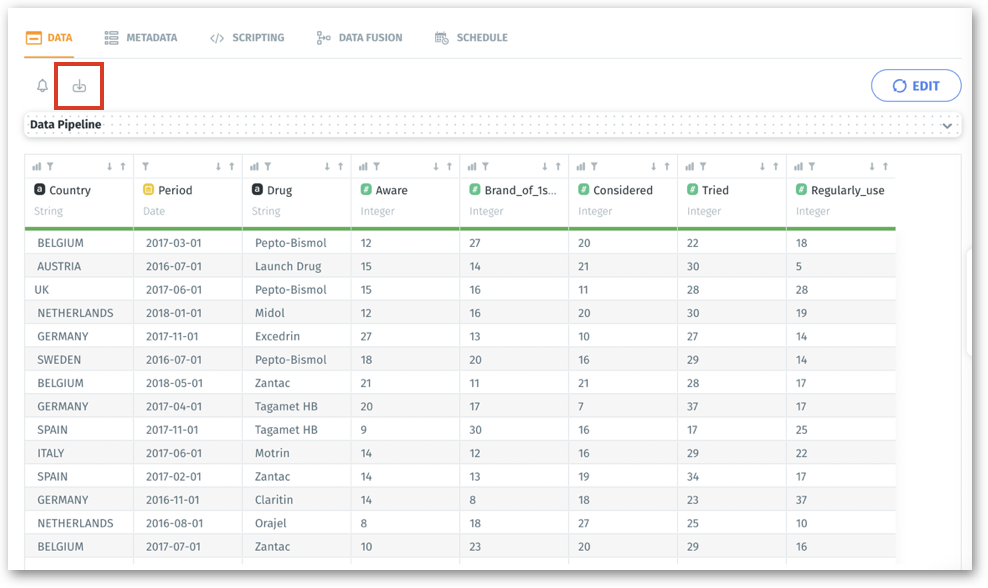
Task: Filter the Aware column
Action: click(376, 166)
